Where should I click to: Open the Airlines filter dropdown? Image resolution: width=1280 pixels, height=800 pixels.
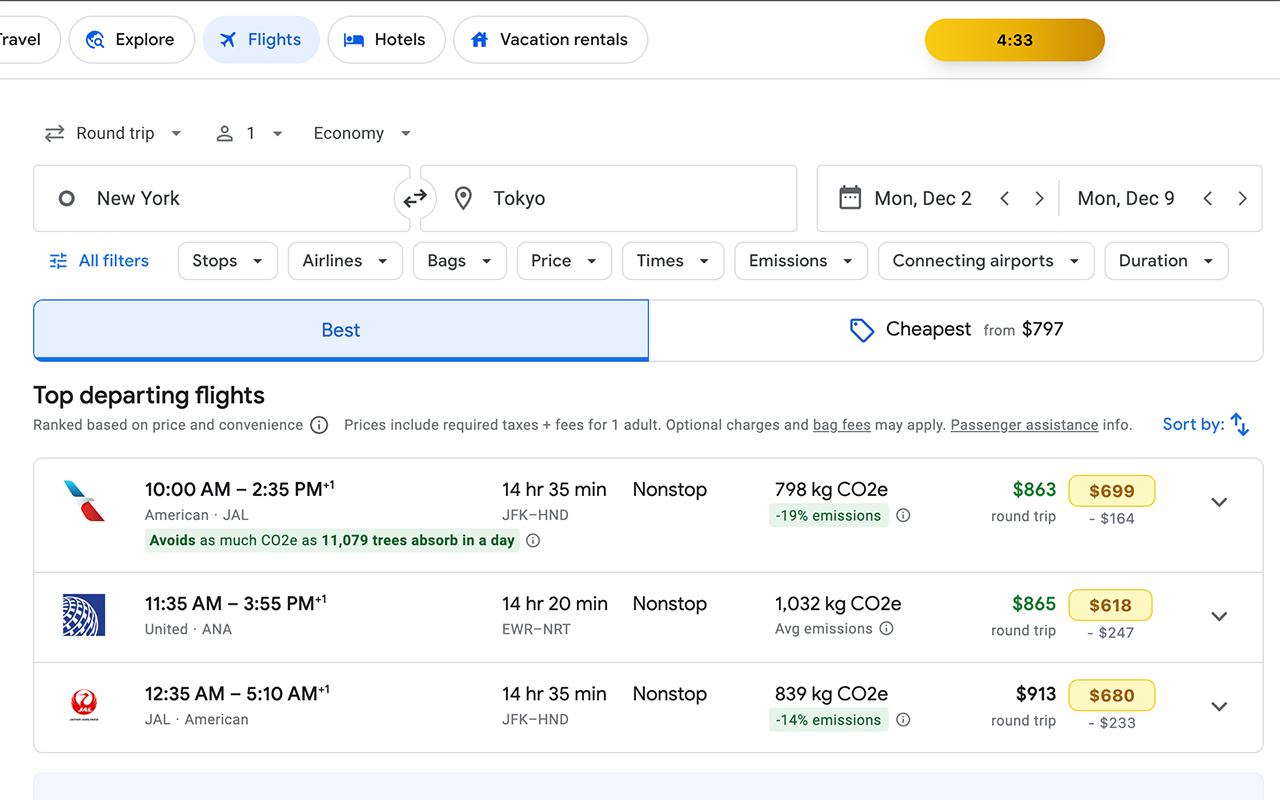[345, 261]
